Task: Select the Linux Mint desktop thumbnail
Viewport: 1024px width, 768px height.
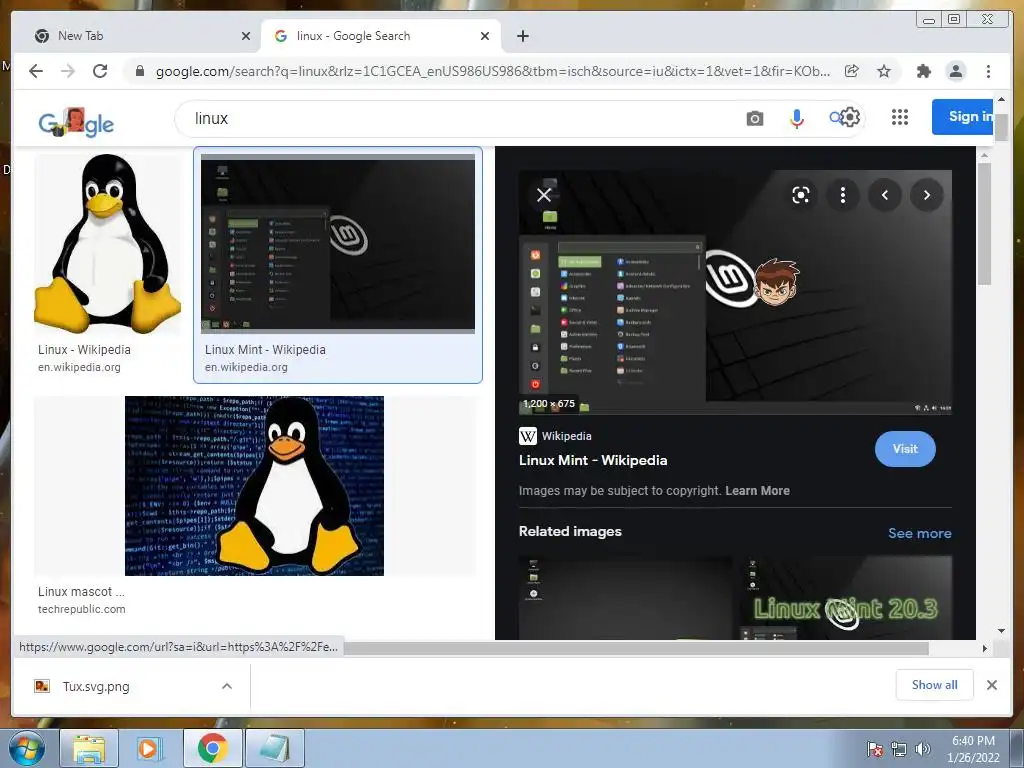Action: tap(338, 243)
